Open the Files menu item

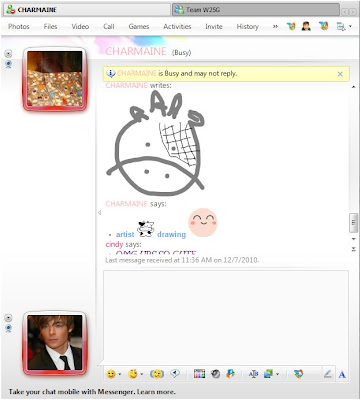pos(50,27)
